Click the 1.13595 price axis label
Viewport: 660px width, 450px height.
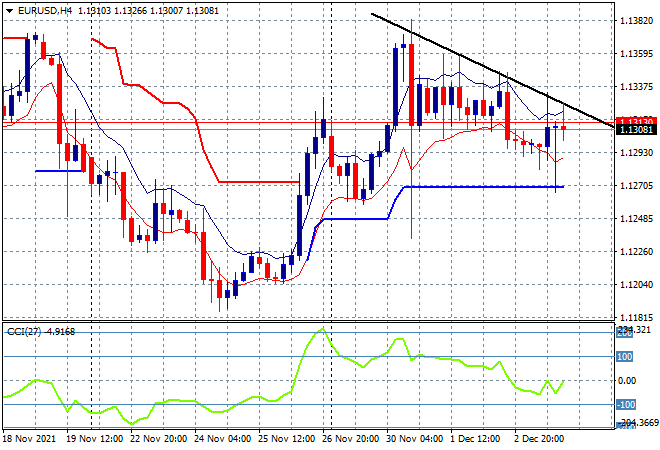(x=636, y=53)
